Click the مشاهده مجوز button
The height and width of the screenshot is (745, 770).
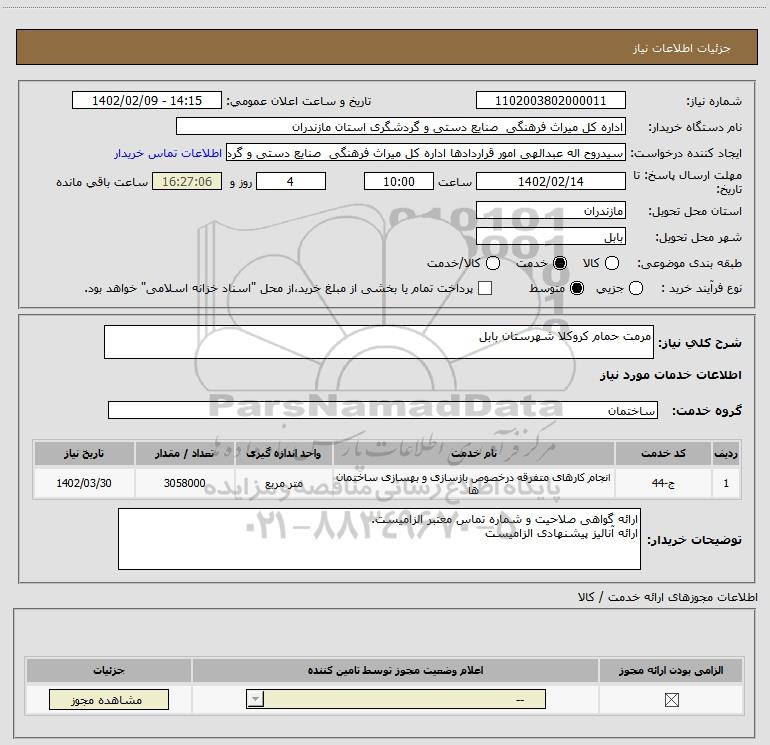109,699
